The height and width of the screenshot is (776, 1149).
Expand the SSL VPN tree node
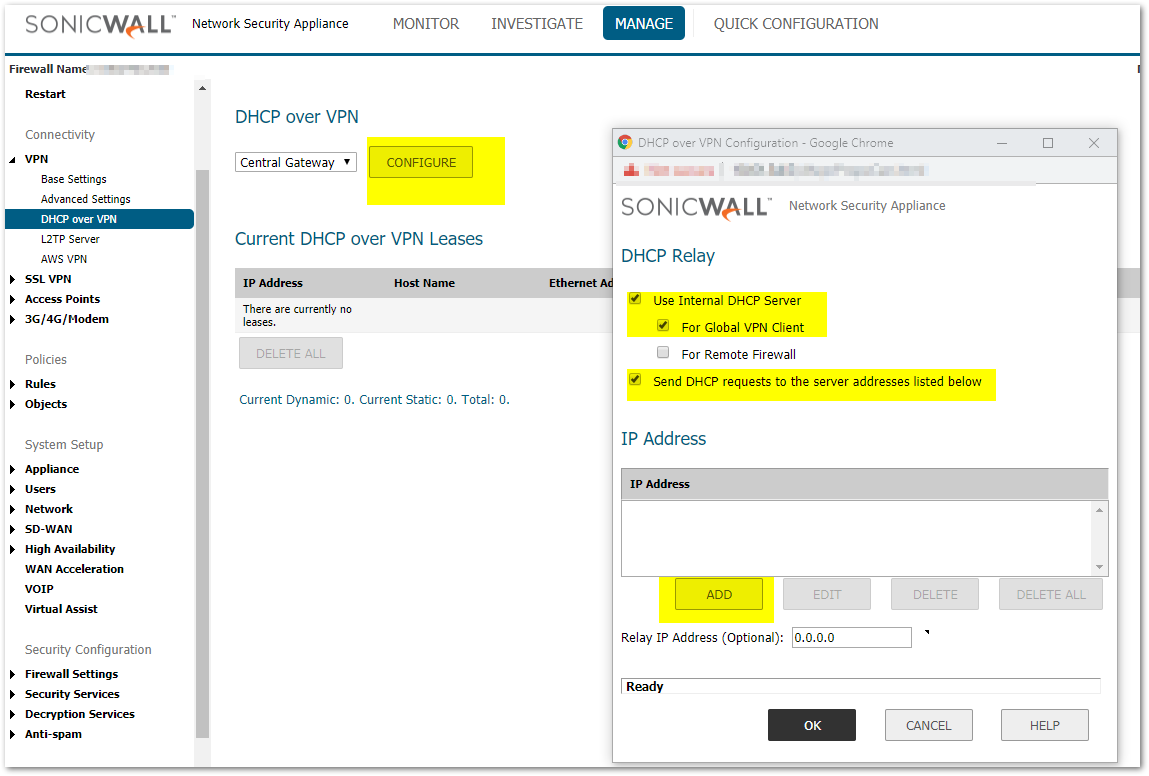coord(13,279)
